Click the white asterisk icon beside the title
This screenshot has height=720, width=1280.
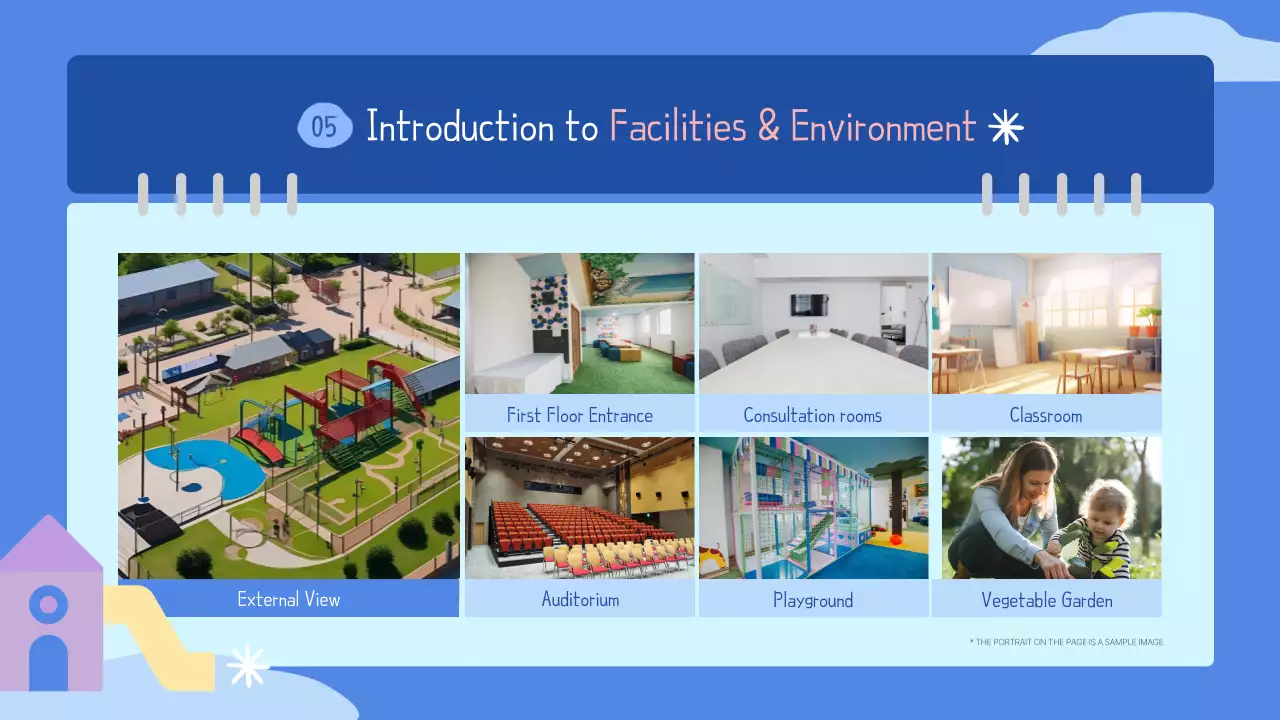coord(1005,126)
